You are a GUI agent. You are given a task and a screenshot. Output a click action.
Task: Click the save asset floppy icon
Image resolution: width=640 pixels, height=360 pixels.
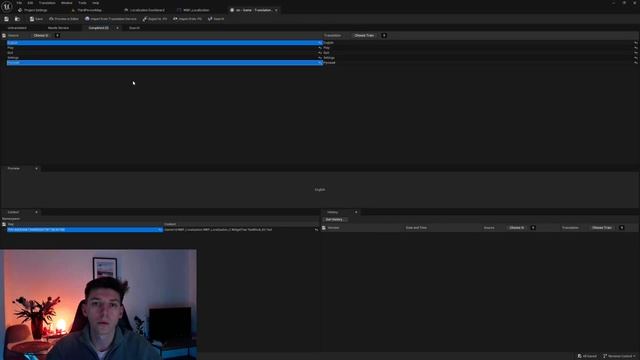[x=7, y=19]
